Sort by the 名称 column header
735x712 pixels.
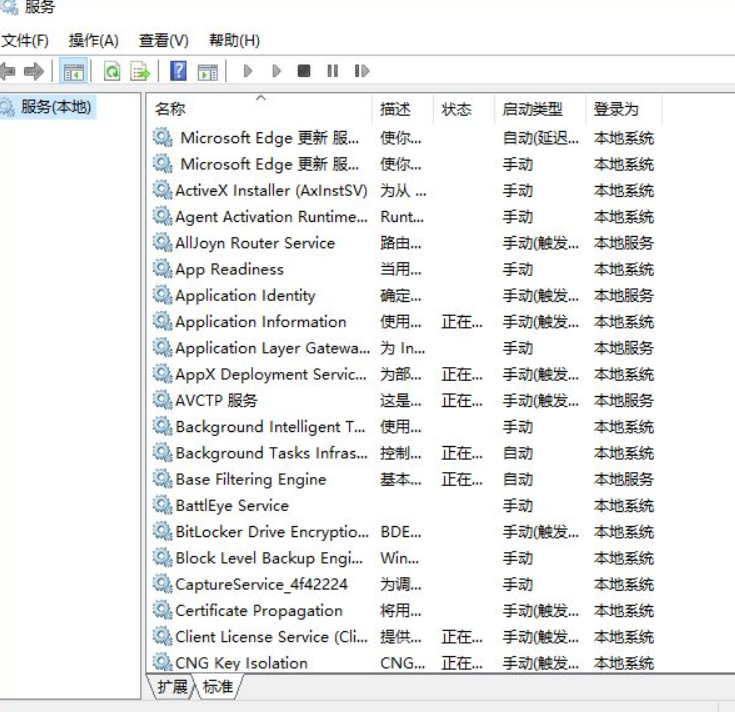[261, 109]
